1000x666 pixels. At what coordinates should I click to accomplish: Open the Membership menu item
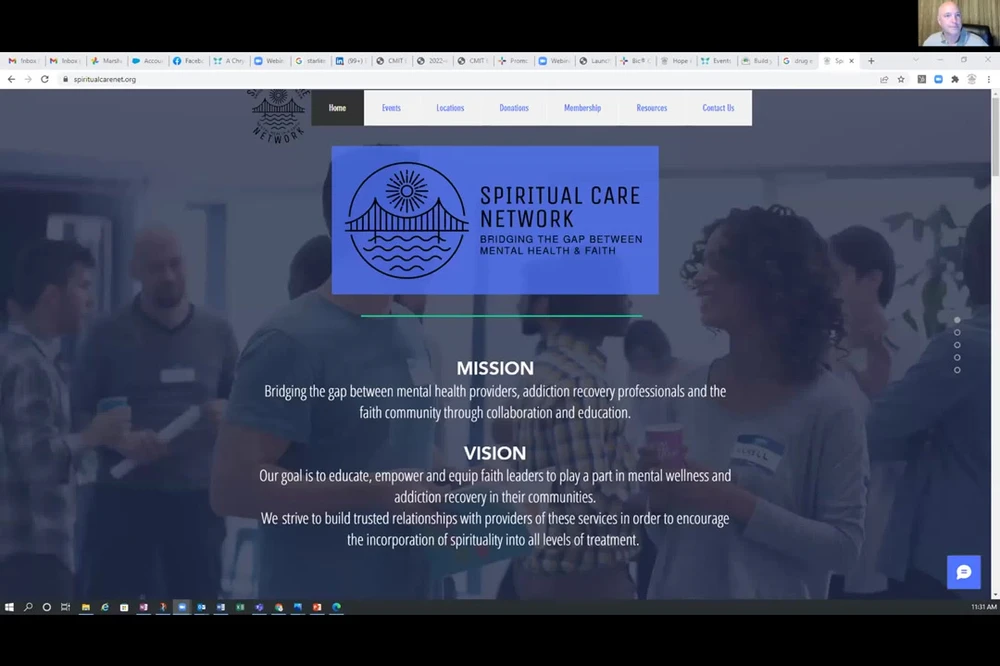[x=582, y=108]
